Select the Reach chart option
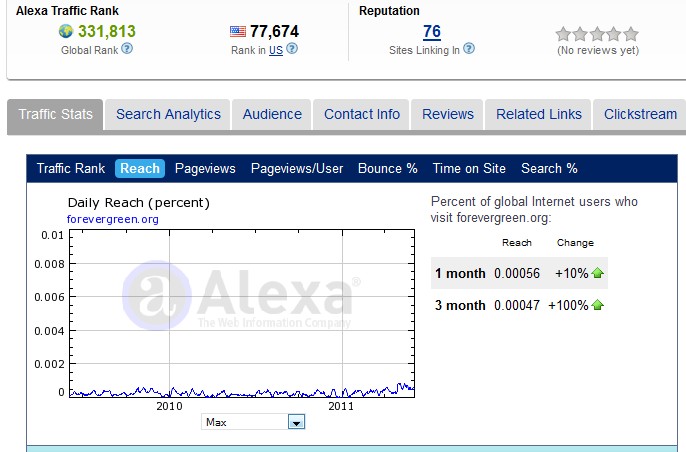686x452 pixels. coord(140,168)
